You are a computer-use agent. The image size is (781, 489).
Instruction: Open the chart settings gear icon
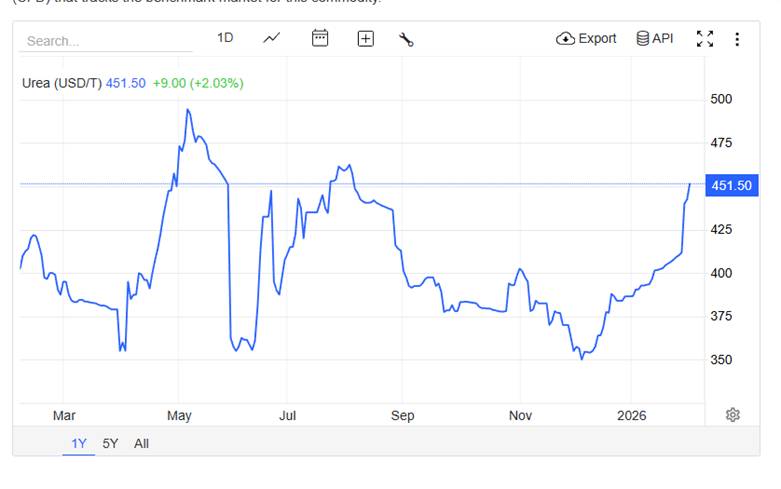click(733, 415)
